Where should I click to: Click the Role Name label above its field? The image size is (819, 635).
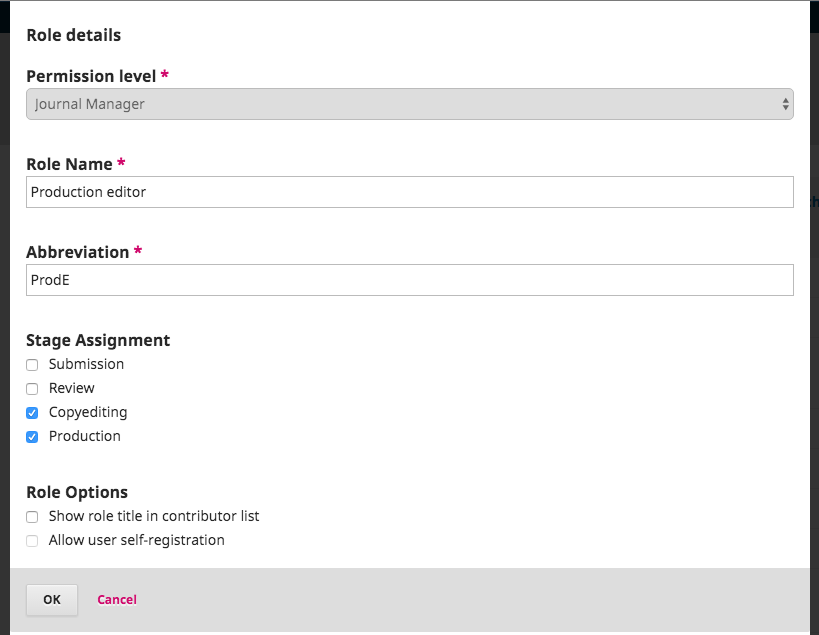69,164
